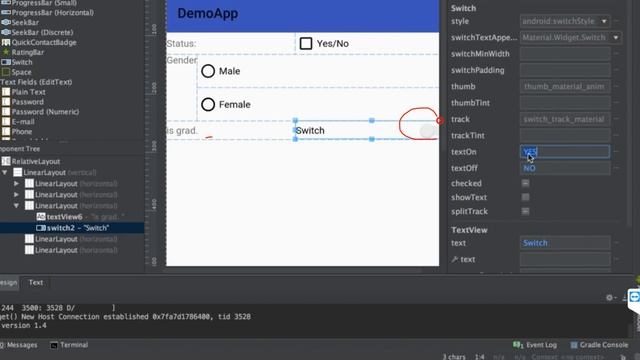
Task: Click the Gradle Console icon
Action: [574, 345]
